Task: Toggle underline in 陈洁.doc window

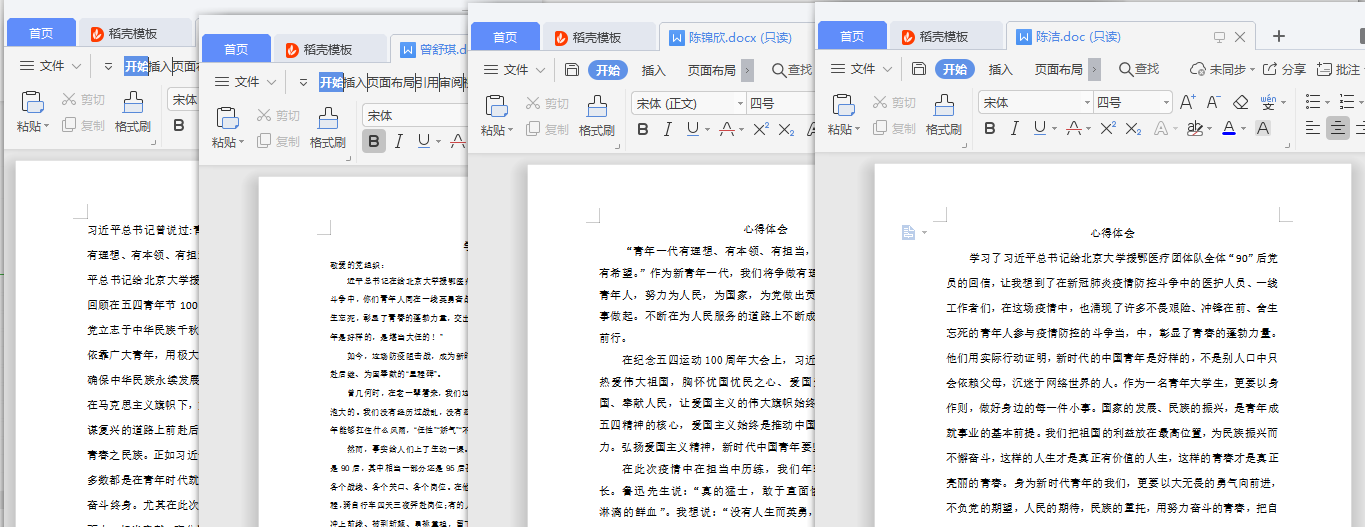Action: (x=1040, y=128)
